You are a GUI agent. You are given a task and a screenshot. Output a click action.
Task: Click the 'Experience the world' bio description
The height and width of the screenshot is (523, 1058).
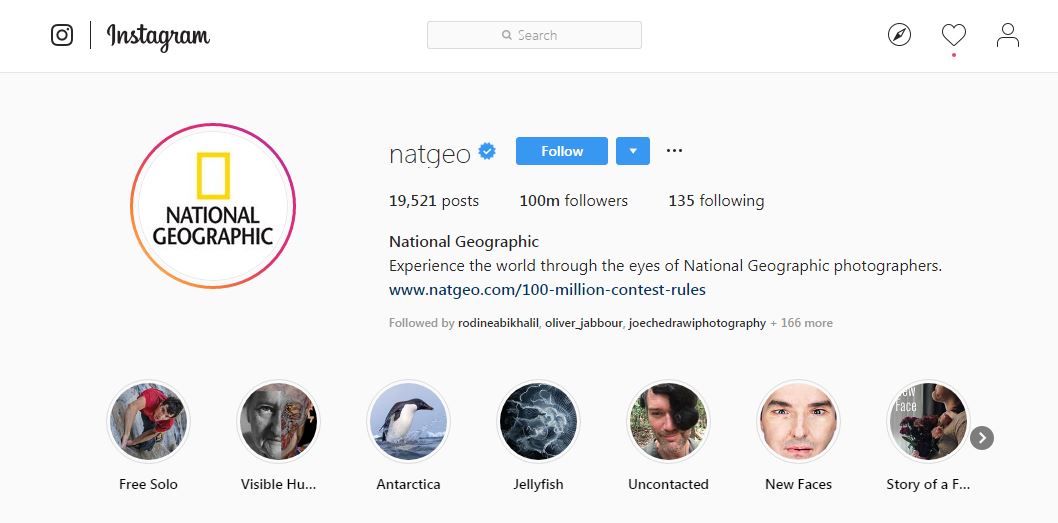(x=665, y=266)
